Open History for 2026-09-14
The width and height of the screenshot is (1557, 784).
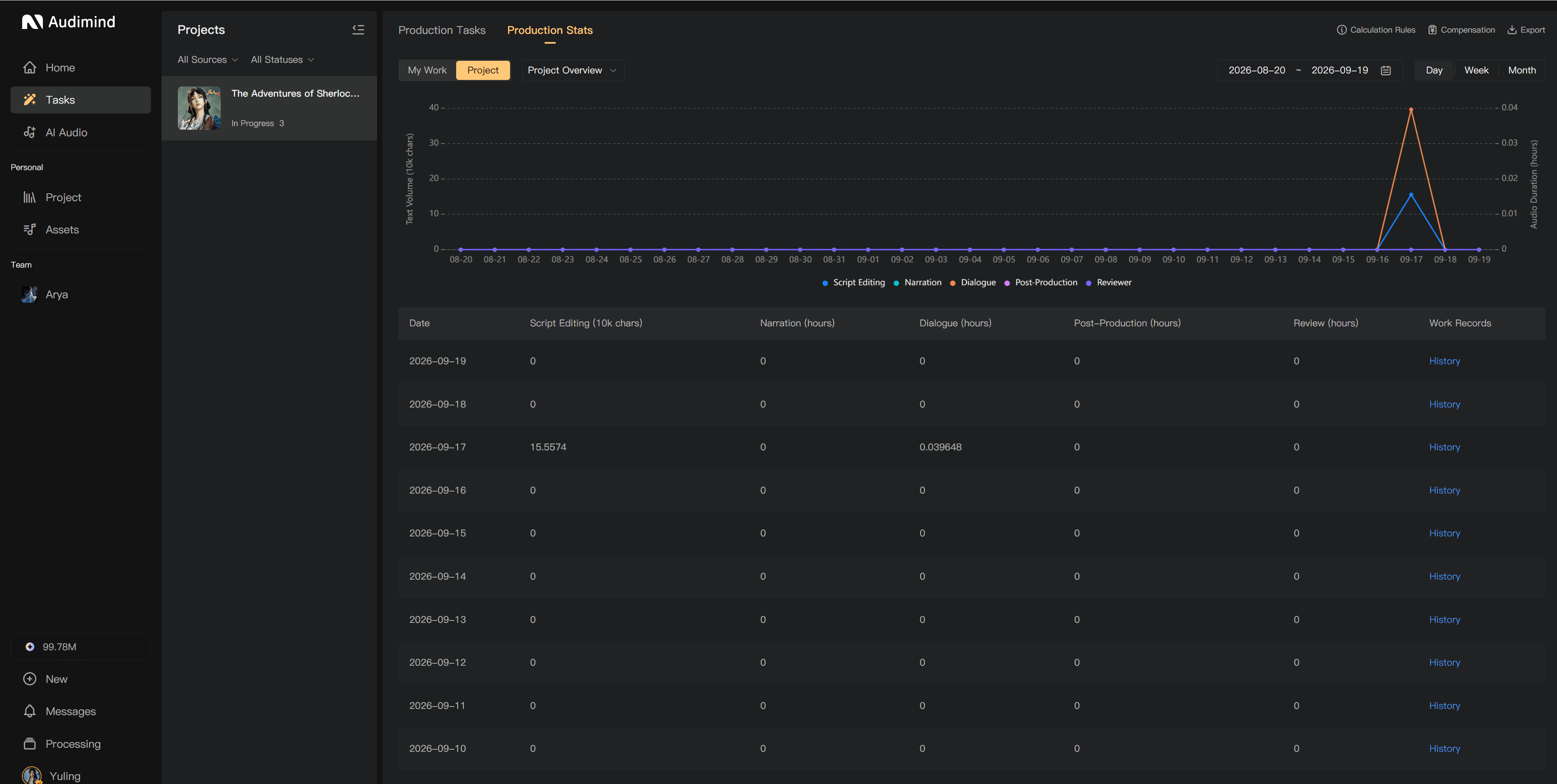tap(1444, 577)
